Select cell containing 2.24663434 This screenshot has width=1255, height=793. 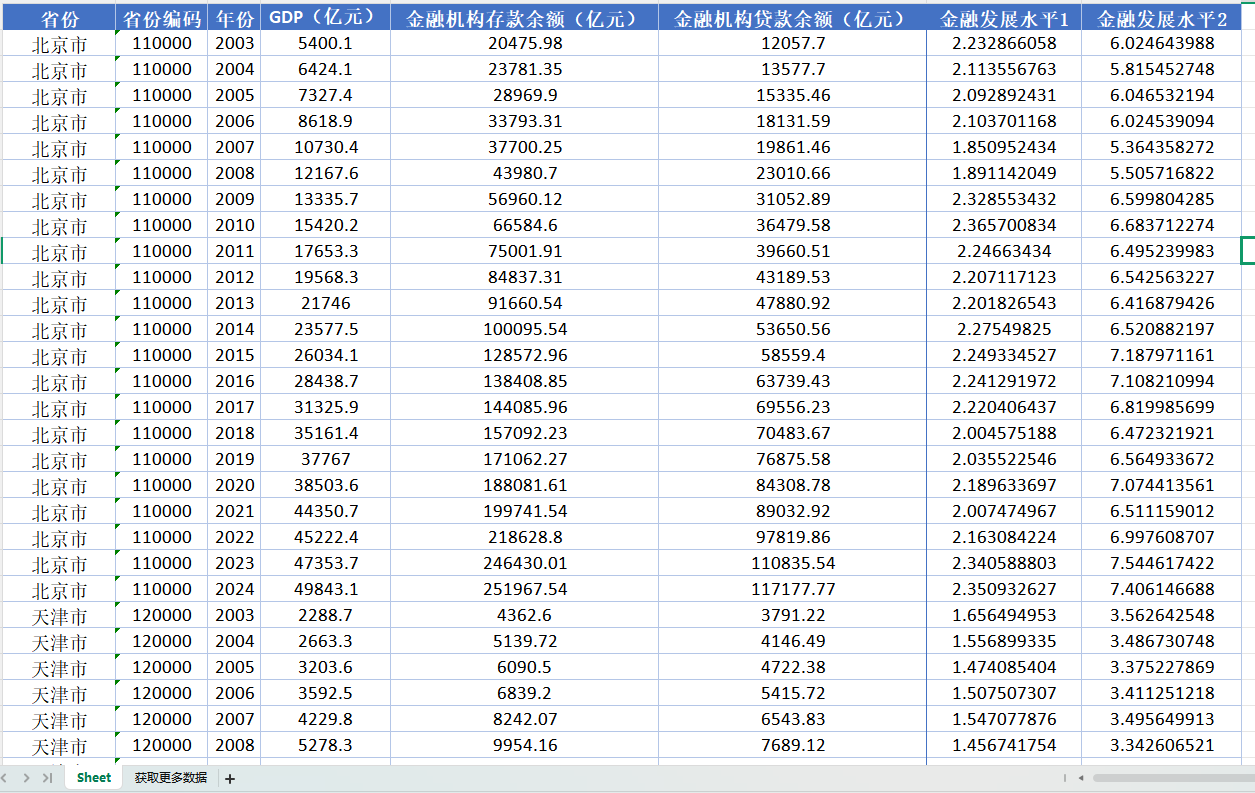[x=1004, y=252]
